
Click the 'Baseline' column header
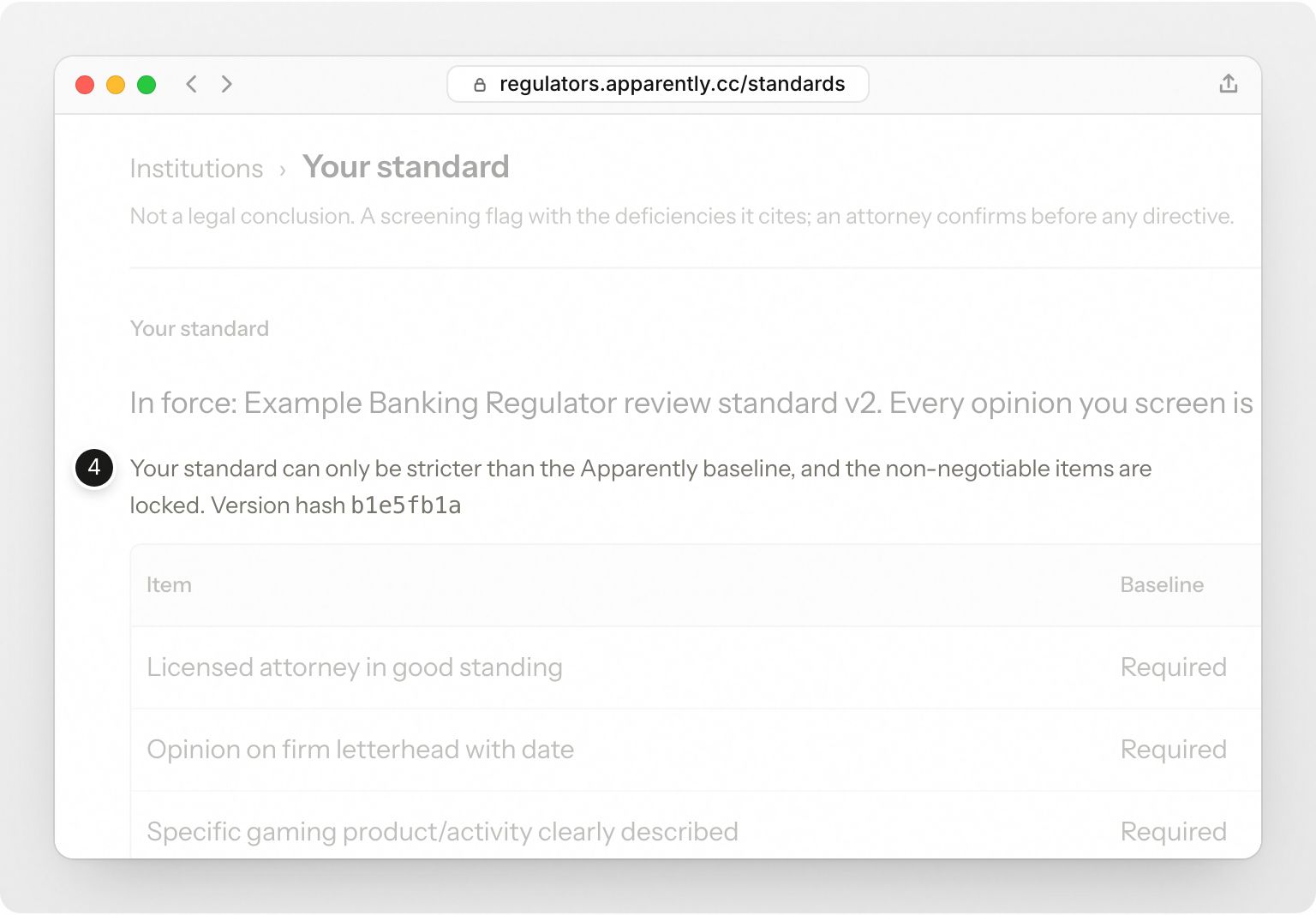pos(1162,585)
